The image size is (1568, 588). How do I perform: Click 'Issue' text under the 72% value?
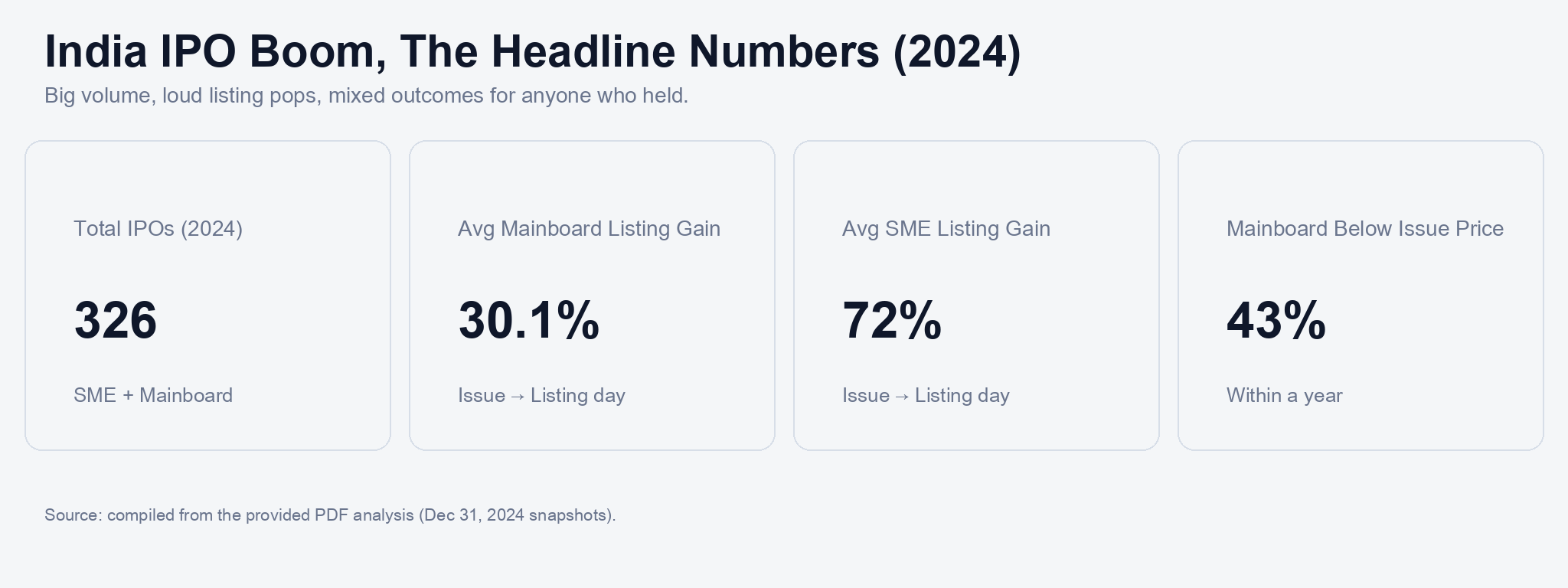tap(866, 396)
